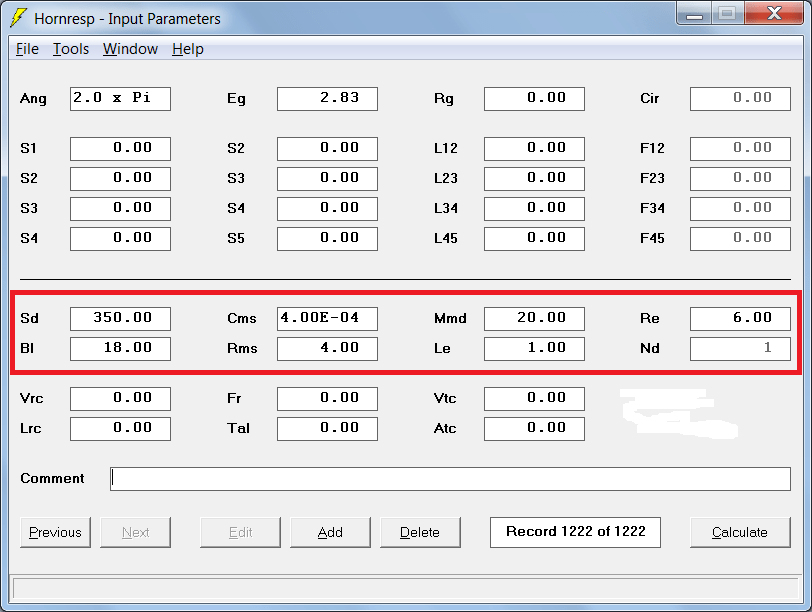
Task: Click the Record 1222 of 1222 box
Action: coord(575,532)
